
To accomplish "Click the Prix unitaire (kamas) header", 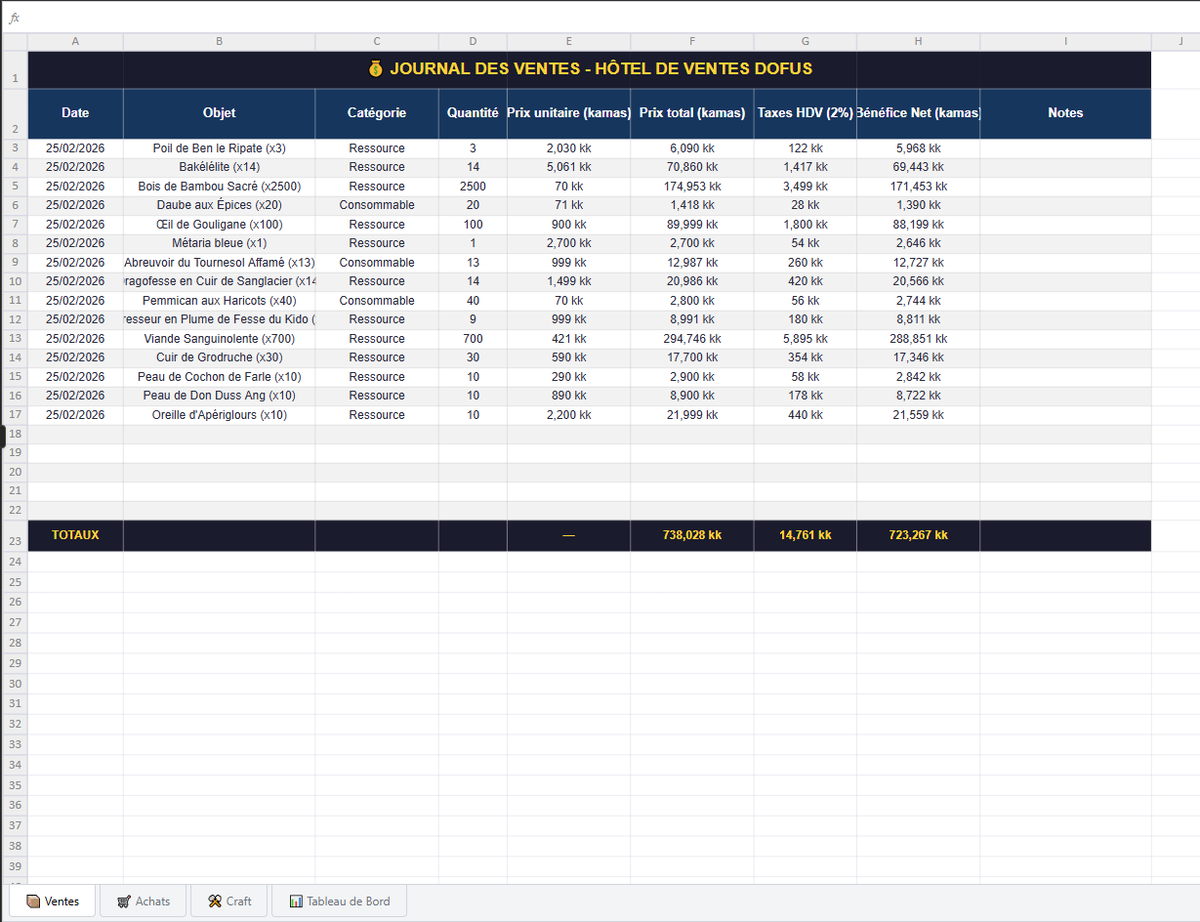I will (569, 113).
